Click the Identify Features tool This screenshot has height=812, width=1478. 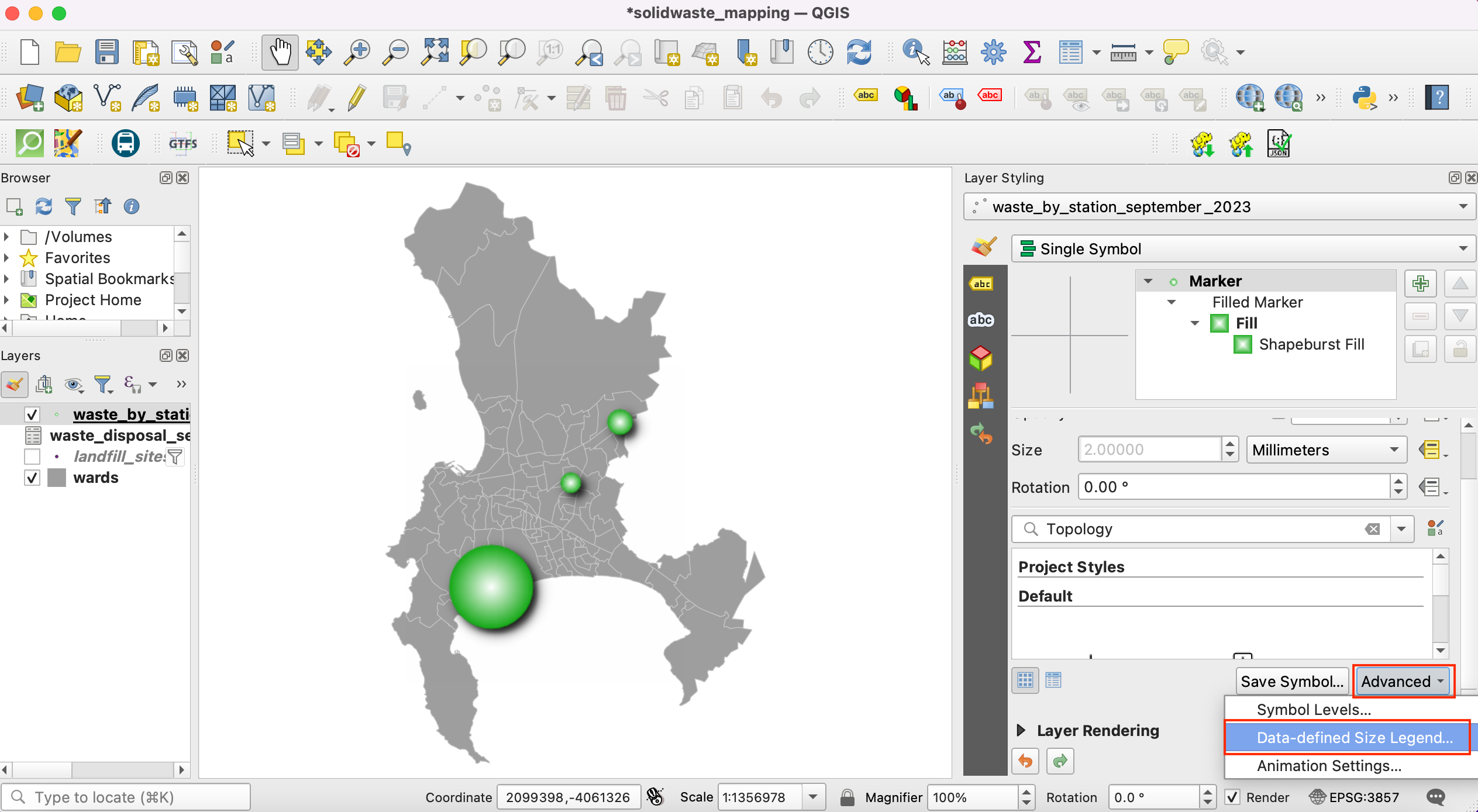click(915, 52)
